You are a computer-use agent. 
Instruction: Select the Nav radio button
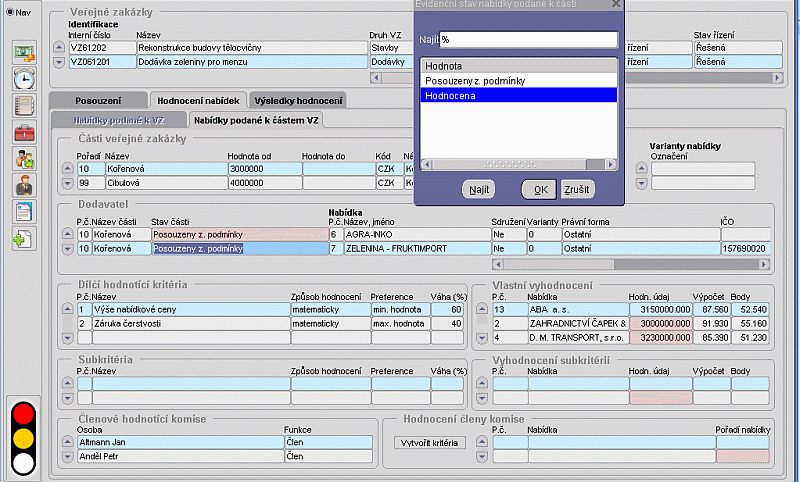[10, 12]
